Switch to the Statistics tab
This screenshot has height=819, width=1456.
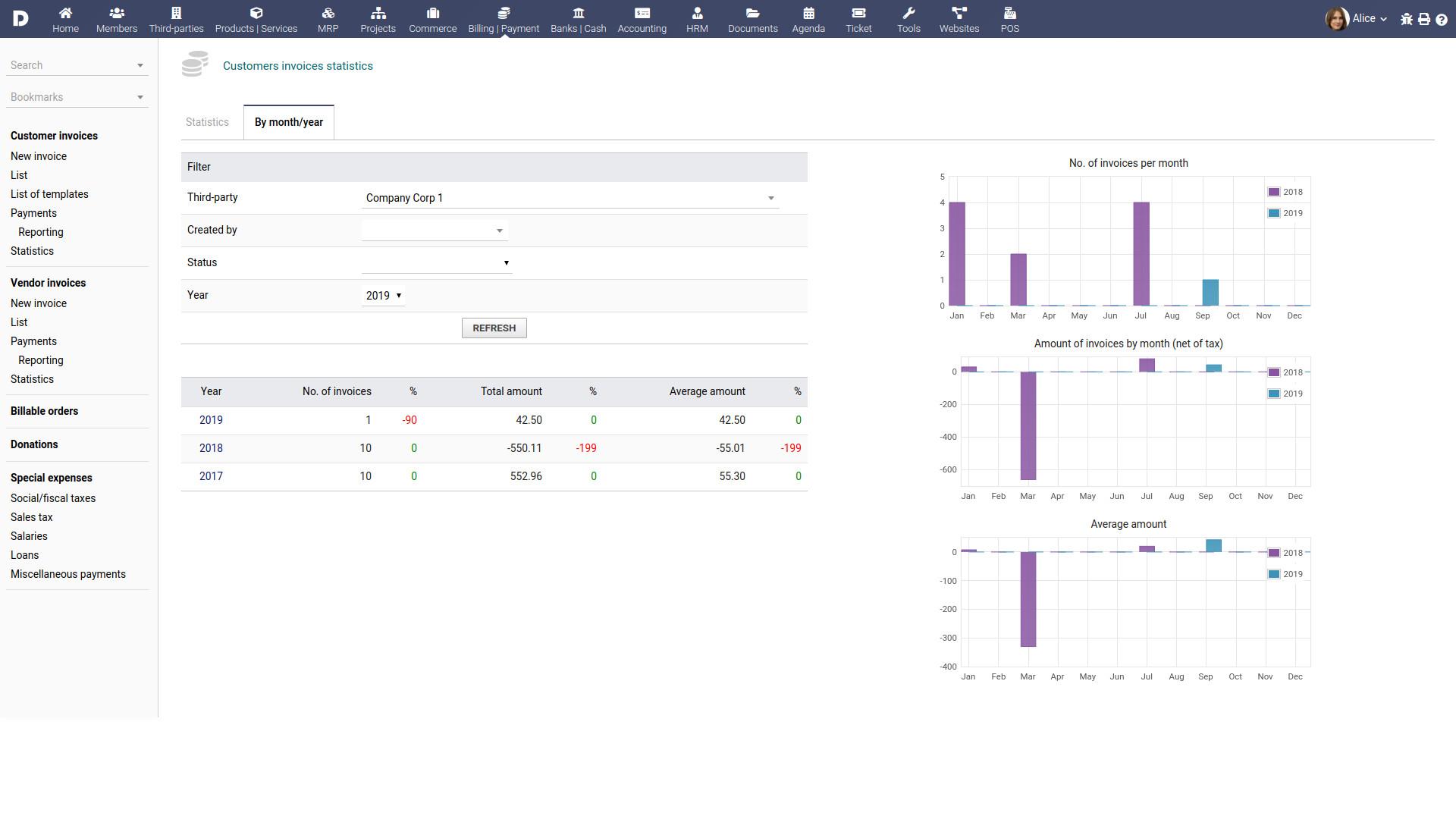point(206,122)
